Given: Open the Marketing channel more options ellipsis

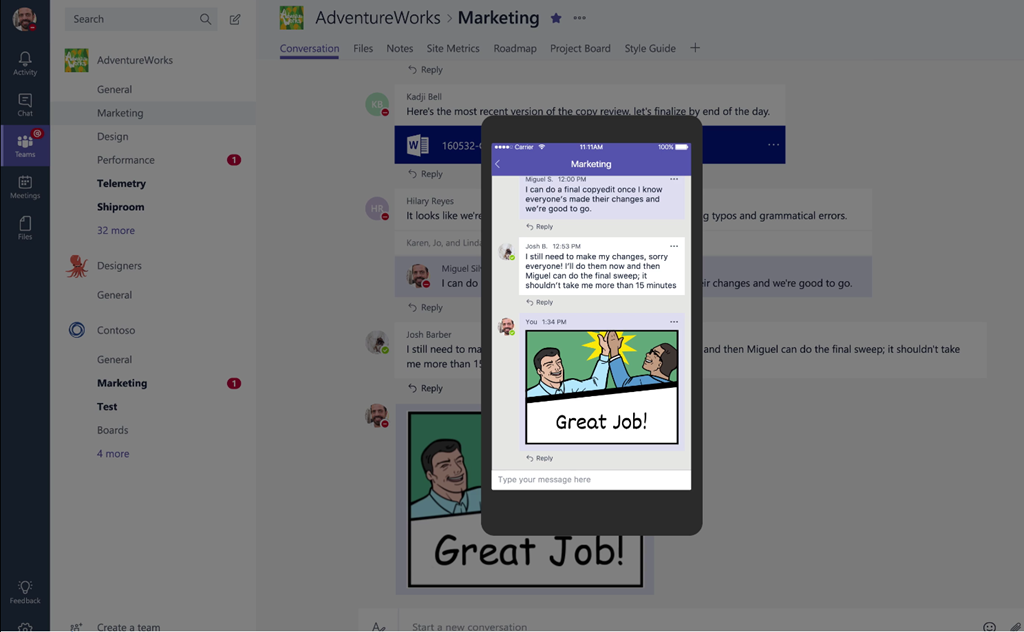Looking at the screenshot, I should (580, 18).
